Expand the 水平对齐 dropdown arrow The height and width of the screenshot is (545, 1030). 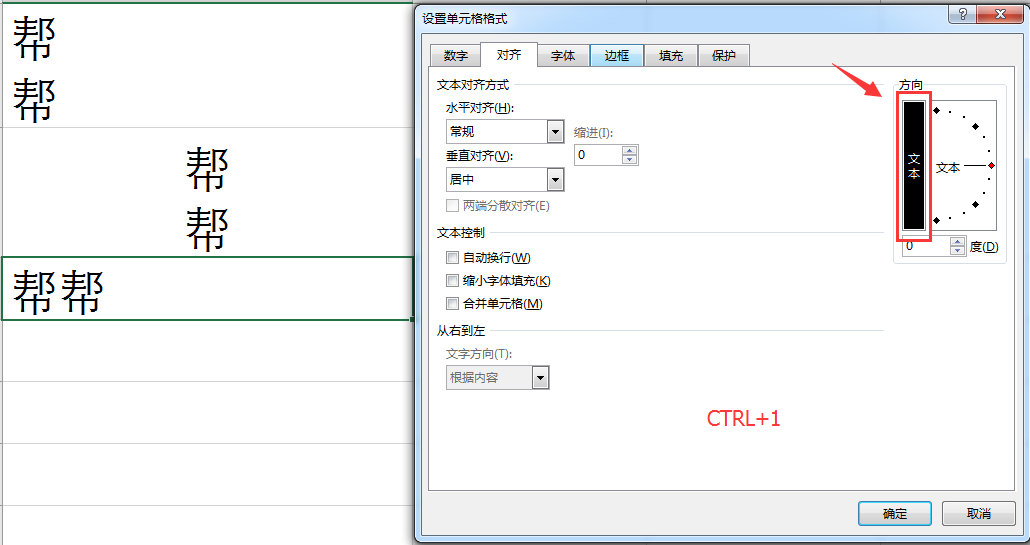556,132
